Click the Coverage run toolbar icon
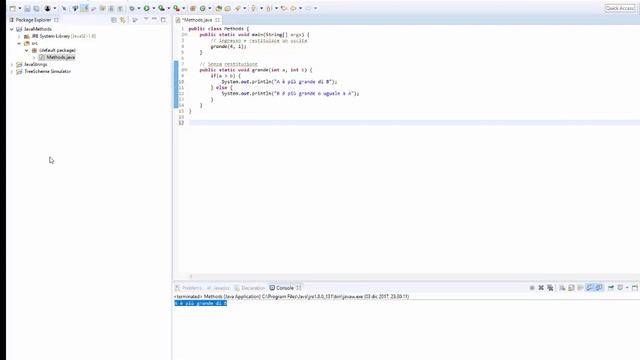The height and width of the screenshot is (360, 640). click(x=161, y=8)
